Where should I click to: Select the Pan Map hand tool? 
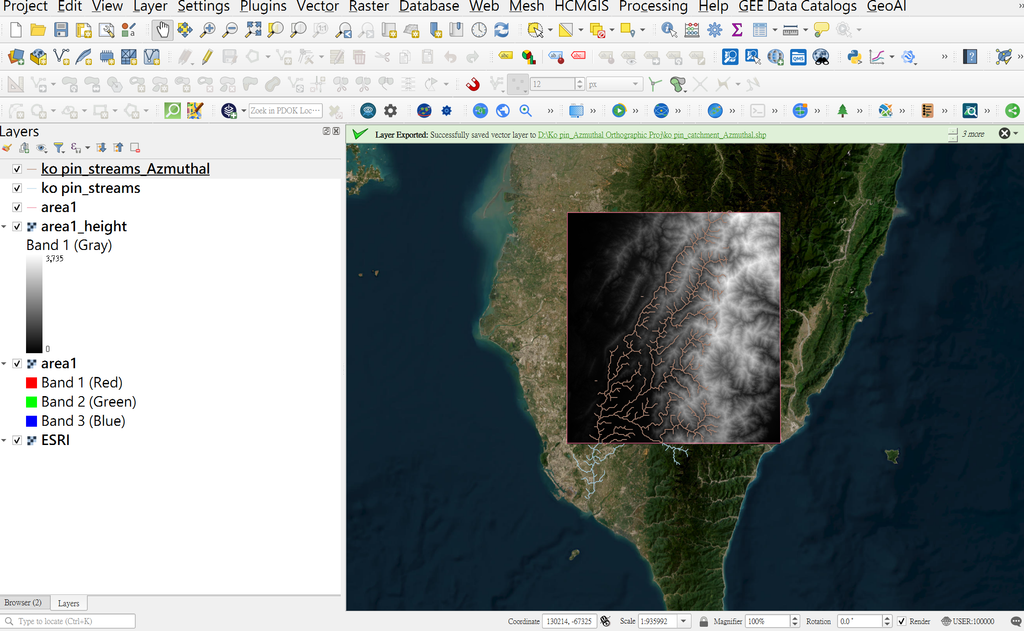pyautogui.click(x=162, y=30)
